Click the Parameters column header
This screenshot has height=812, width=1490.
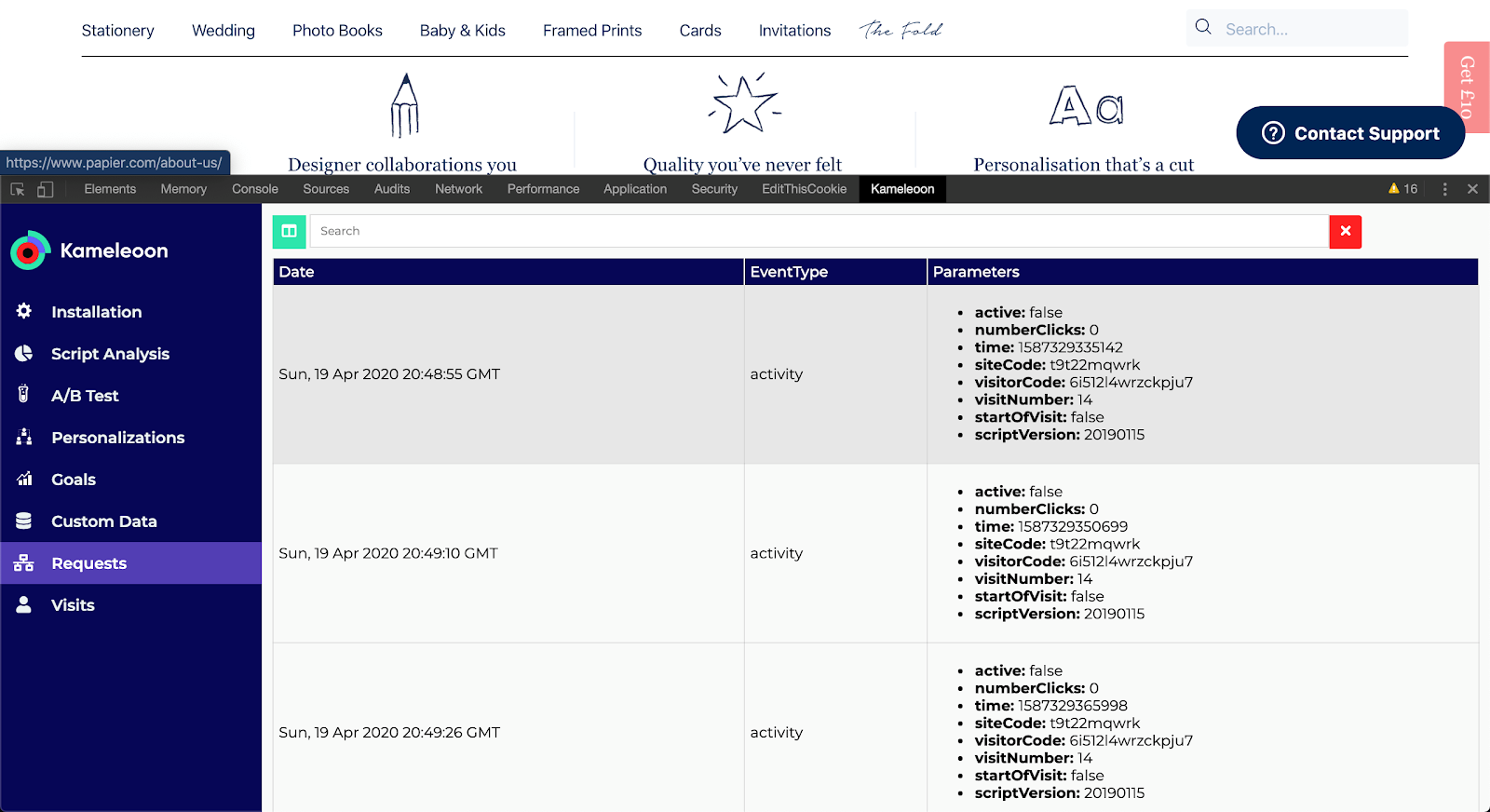[1203, 271]
